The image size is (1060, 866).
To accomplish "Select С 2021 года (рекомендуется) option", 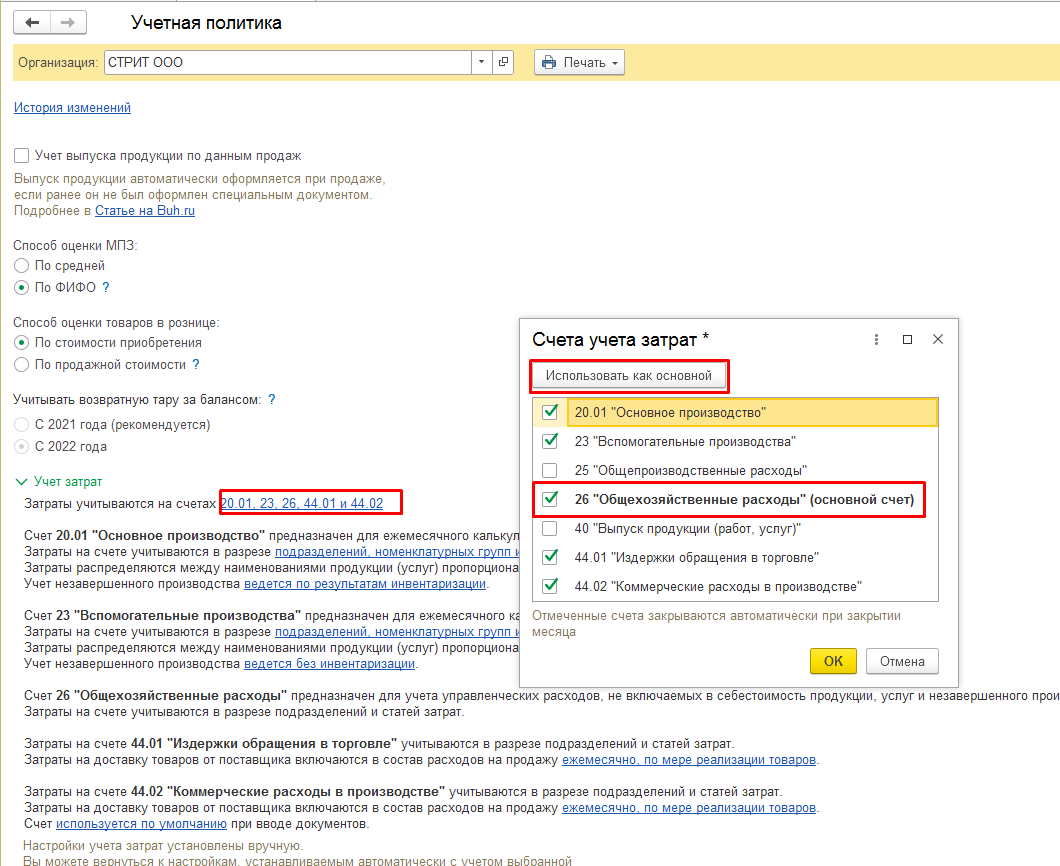I will 22,425.
